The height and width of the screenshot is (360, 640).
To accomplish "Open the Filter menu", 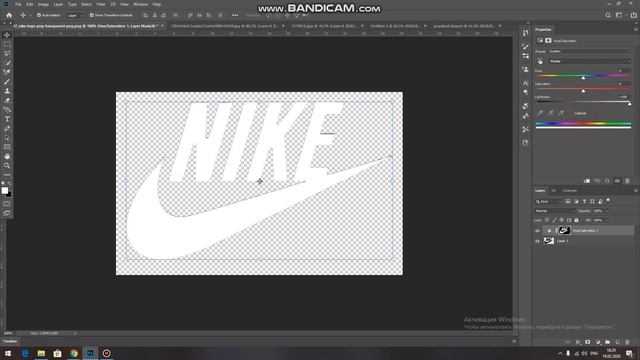I will pos(101,4).
